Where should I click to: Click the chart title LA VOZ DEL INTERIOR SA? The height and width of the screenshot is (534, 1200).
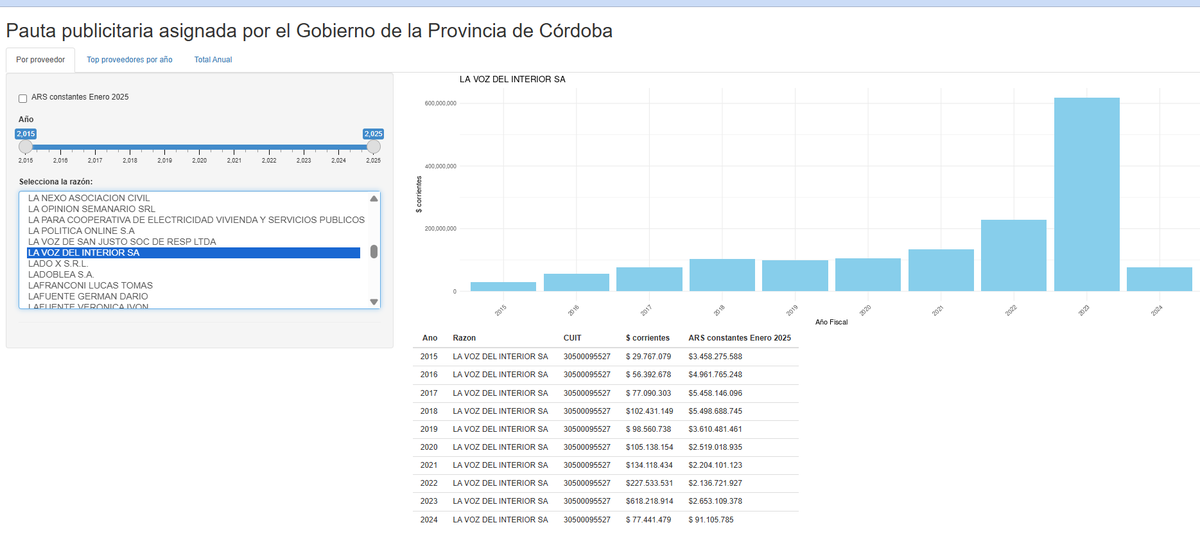(x=513, y=79)
